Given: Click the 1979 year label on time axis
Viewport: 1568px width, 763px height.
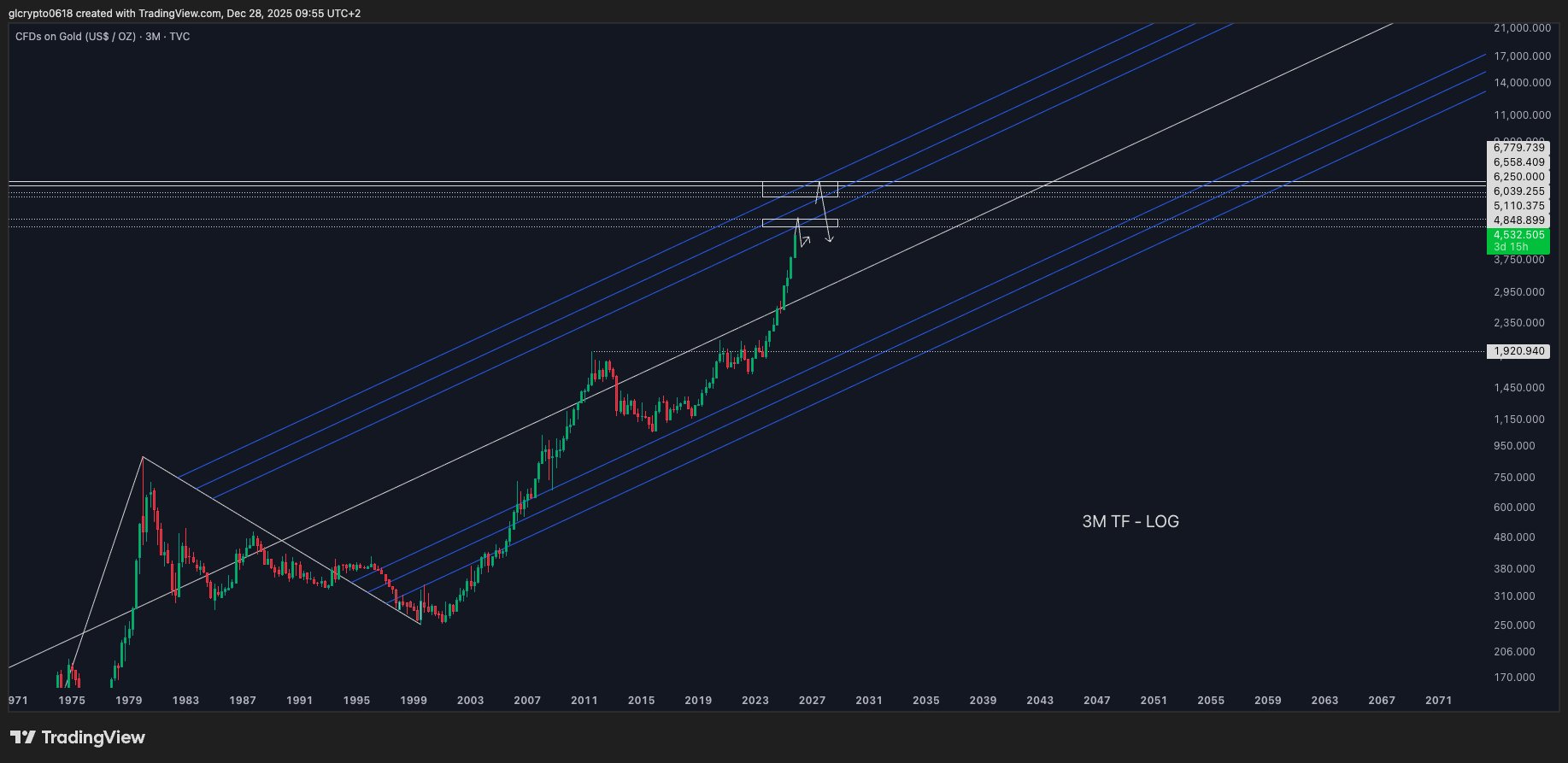Looking at the screenshot, I should pyautogui.click(x=129, y=701).
